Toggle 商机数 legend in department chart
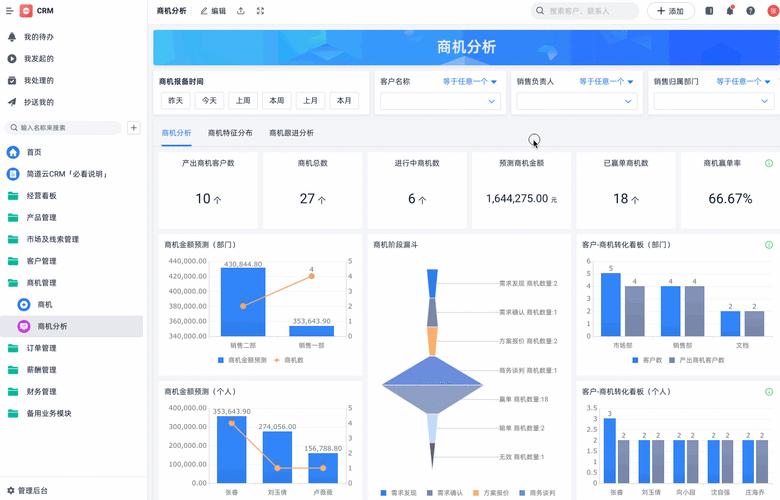 289,360
